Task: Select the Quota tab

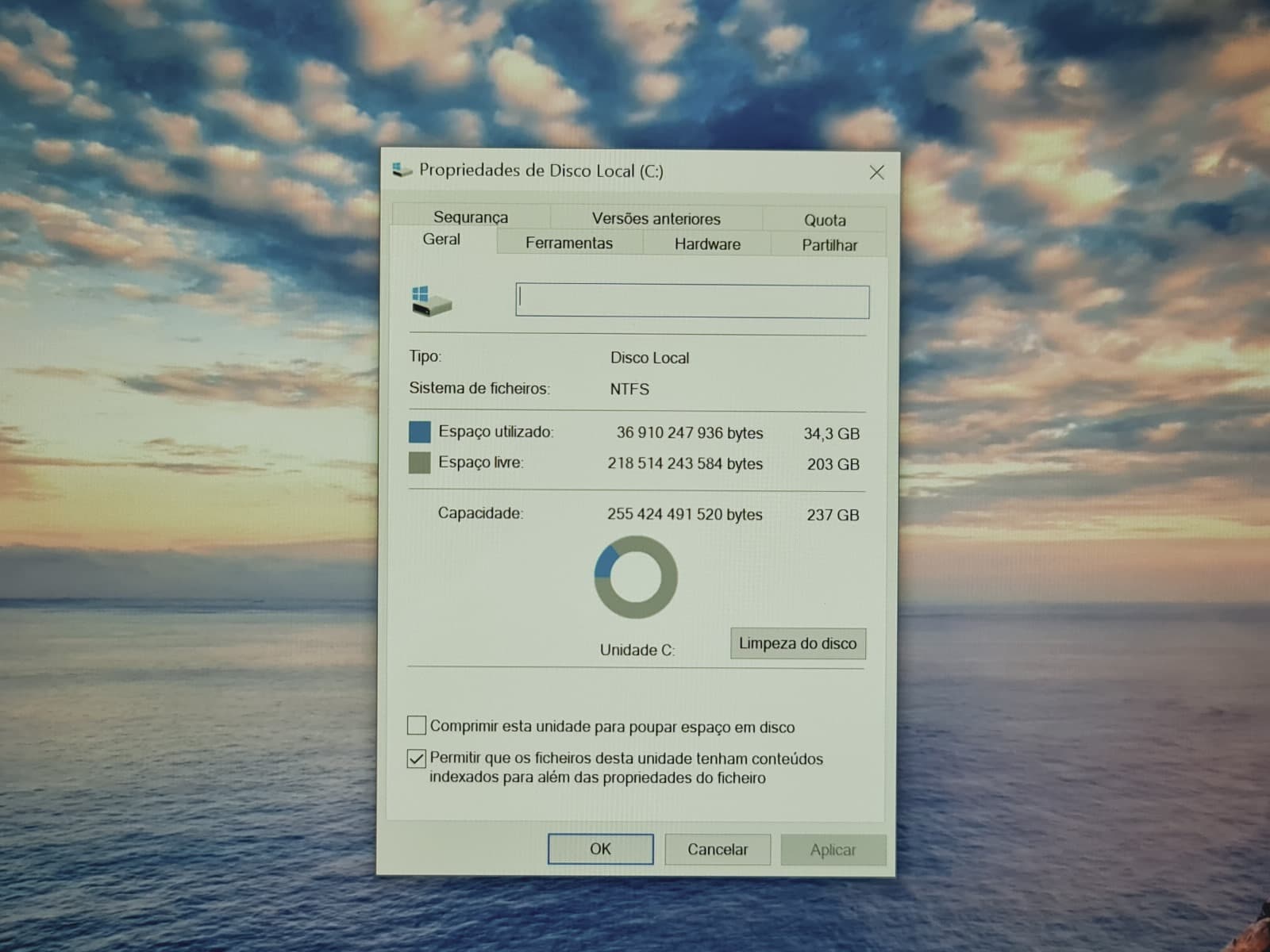Action: 825,220
